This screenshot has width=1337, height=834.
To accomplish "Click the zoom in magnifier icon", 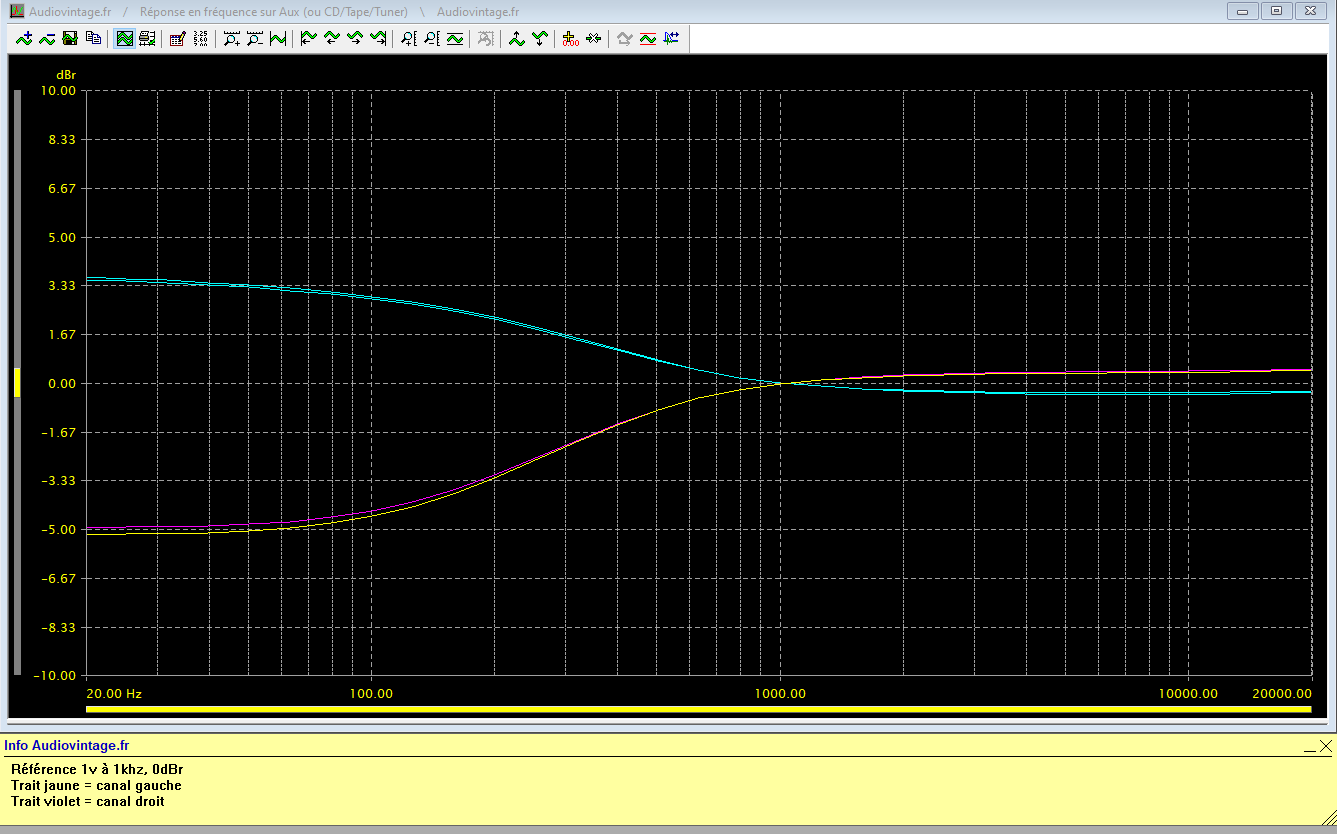I will pyautogui.click(x=232, y=39).
